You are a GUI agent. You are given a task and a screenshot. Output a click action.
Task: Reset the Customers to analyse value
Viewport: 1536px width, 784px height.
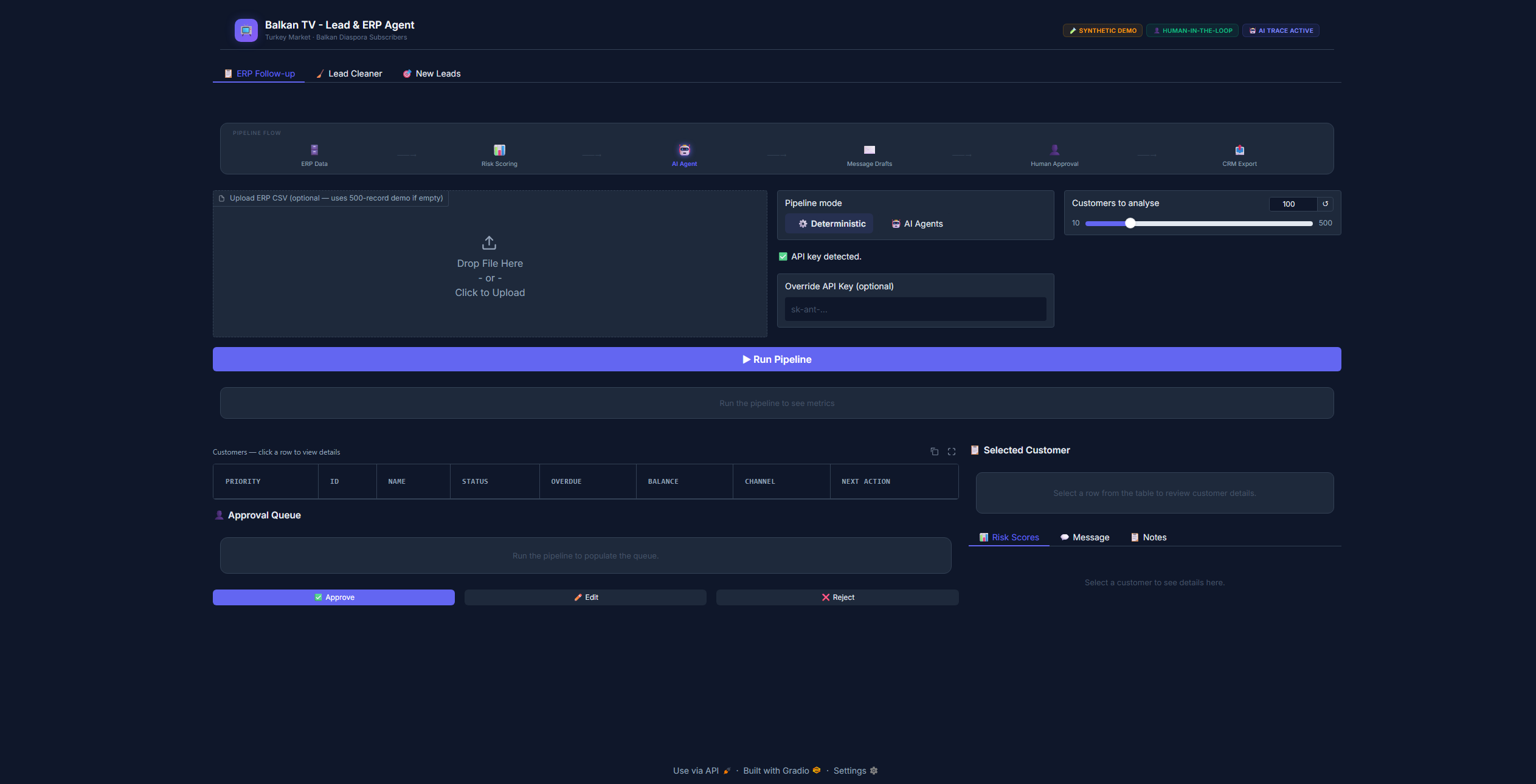coord(1326,204)
